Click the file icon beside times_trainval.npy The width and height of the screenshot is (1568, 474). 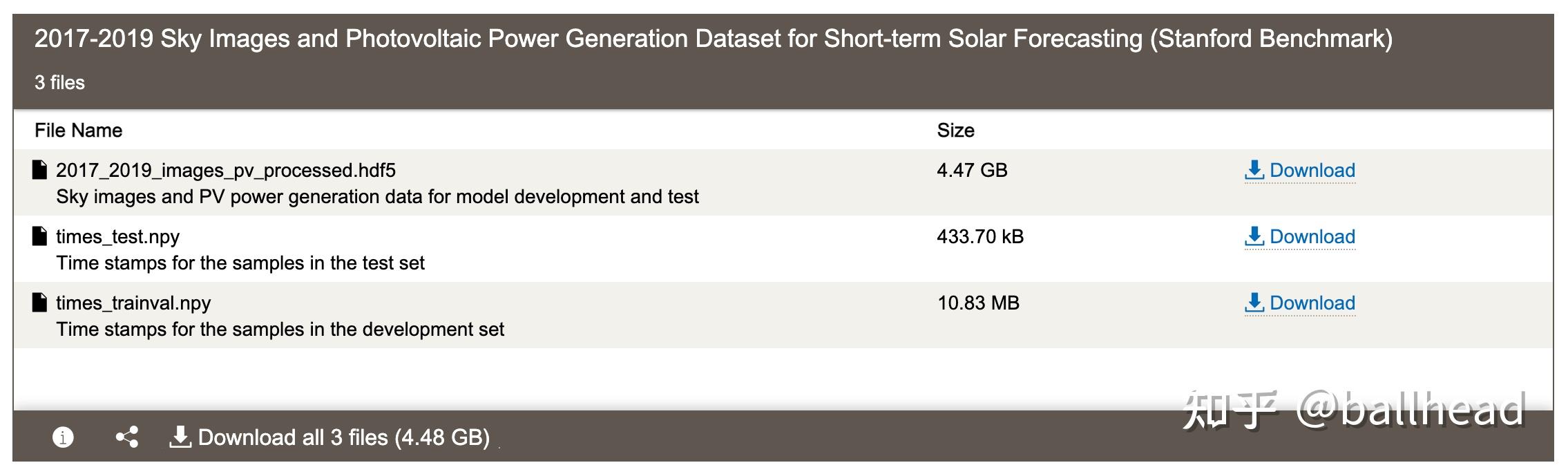pos(40,301)
